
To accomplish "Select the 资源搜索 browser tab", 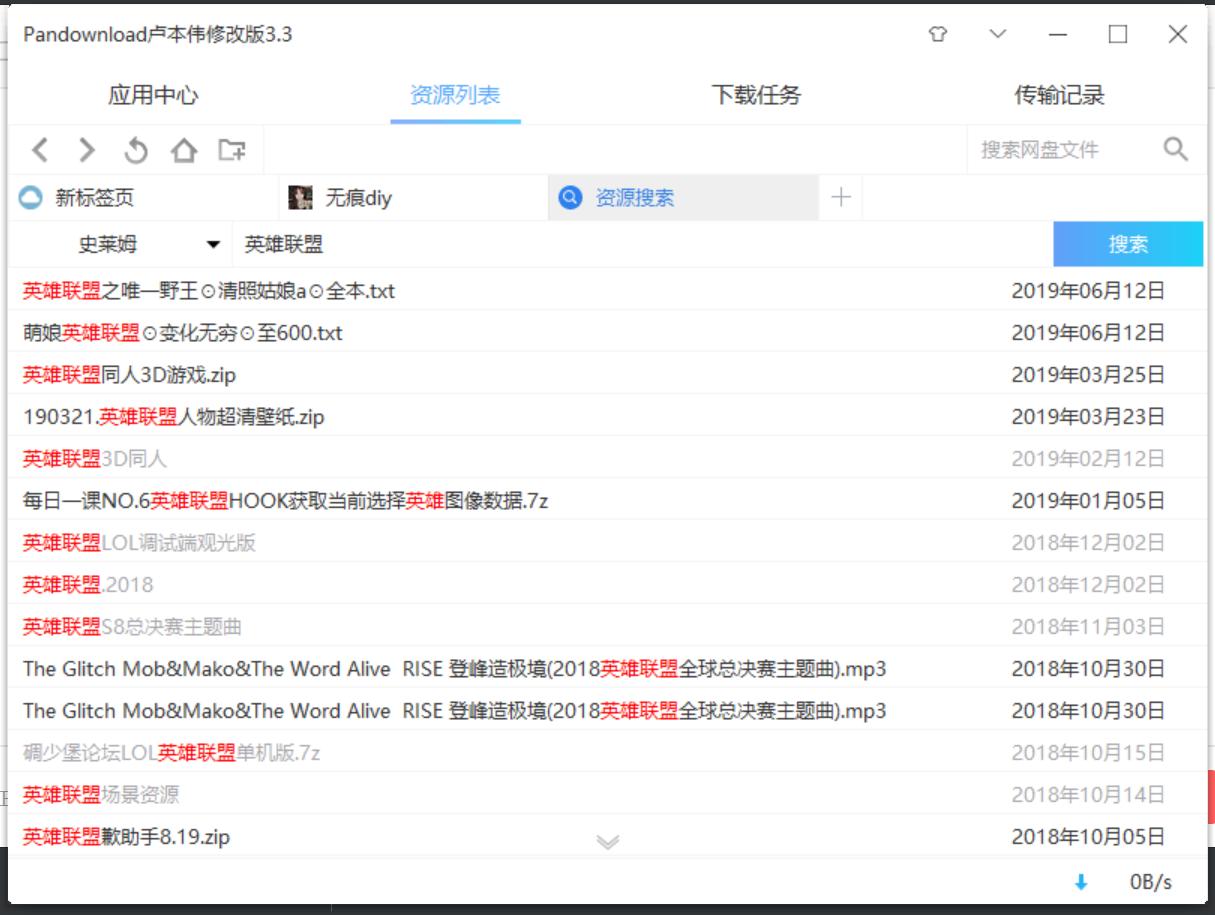I will (x=683, y=198).
